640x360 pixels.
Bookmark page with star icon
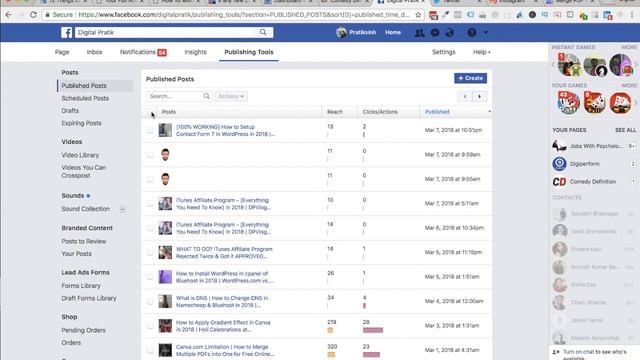418,15
